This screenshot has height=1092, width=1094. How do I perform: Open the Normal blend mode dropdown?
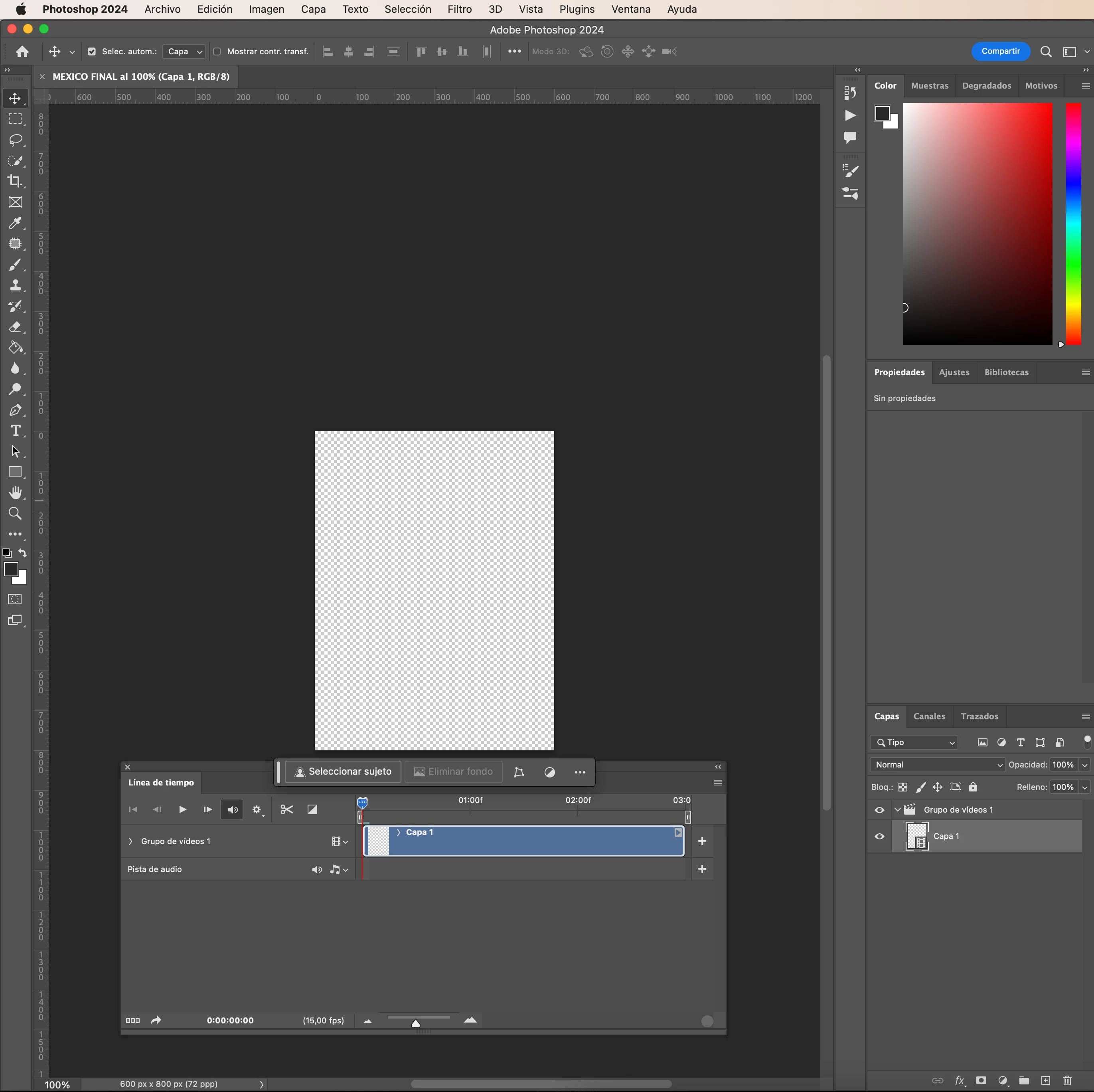[x=937, y=765]
